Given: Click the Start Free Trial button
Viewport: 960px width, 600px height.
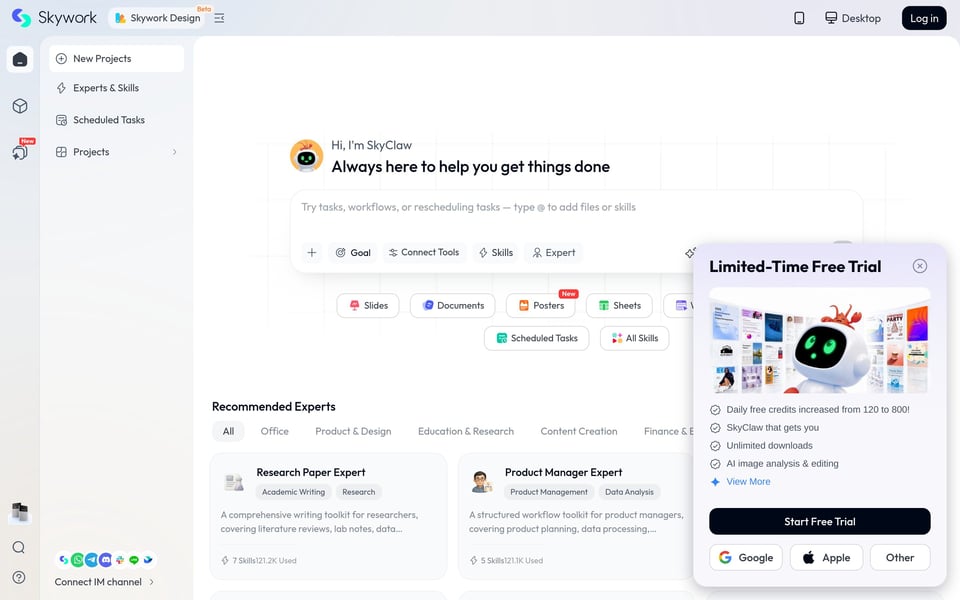Looking at the screenshot, I should (x=819, y=522).
